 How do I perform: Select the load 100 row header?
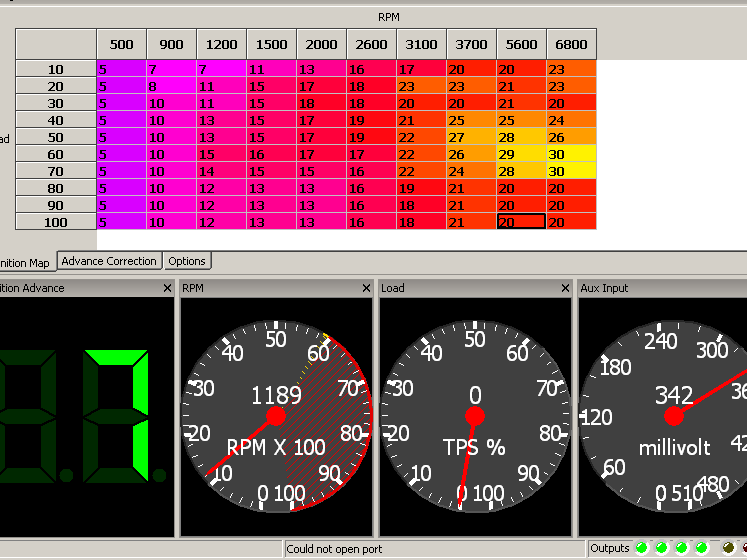55,222
